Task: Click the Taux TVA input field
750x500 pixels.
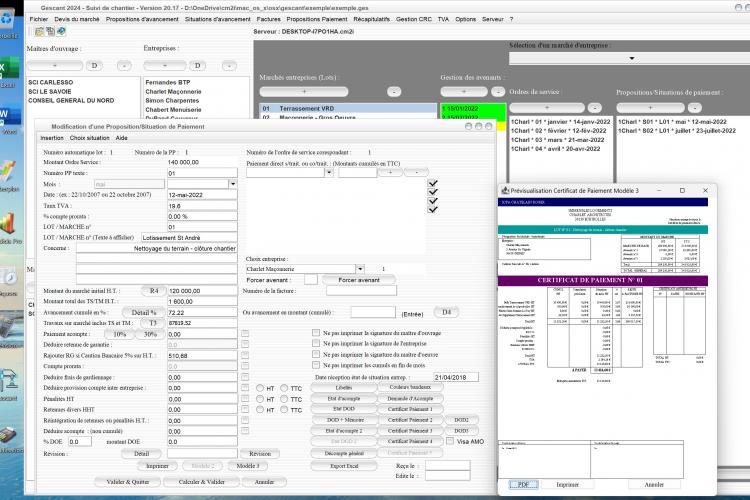Action: 202,206
